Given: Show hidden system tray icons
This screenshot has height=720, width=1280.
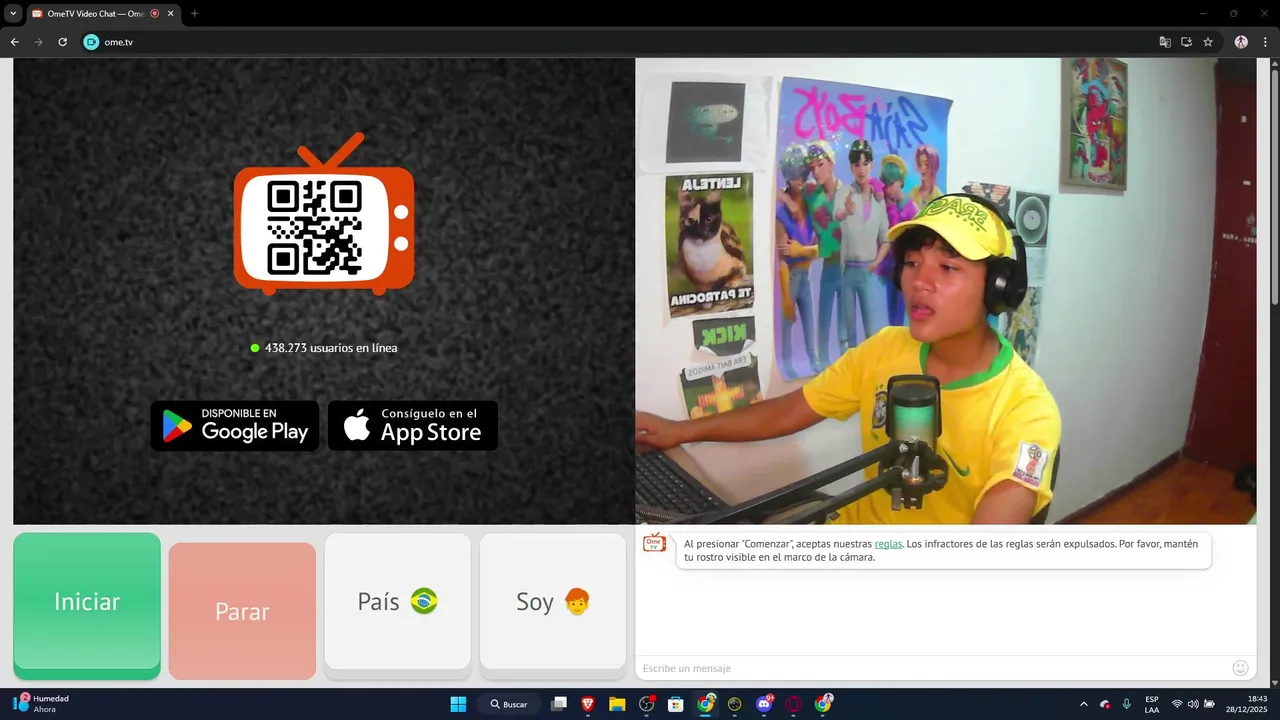Looking at the screenshot, I should 1084,704.
